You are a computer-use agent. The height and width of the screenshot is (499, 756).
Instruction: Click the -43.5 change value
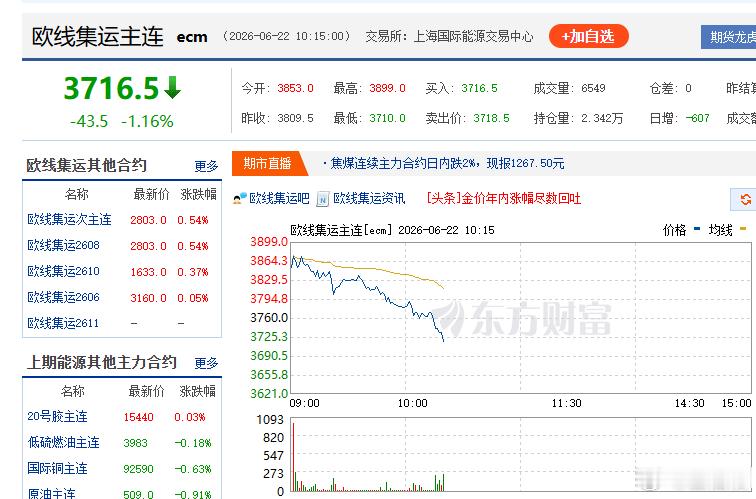89,121
